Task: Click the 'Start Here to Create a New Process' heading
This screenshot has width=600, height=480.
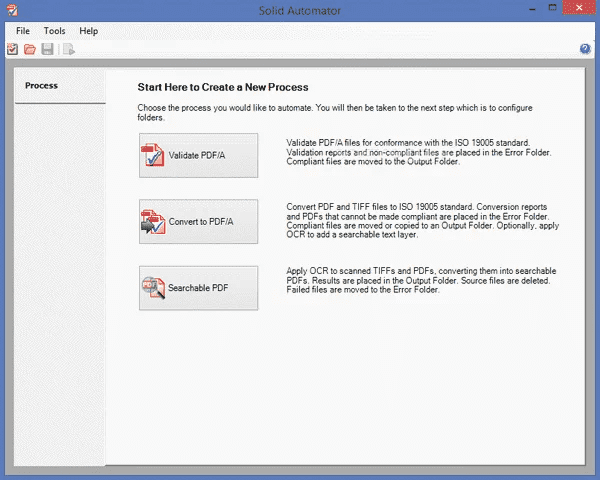Action: point(223,87)
